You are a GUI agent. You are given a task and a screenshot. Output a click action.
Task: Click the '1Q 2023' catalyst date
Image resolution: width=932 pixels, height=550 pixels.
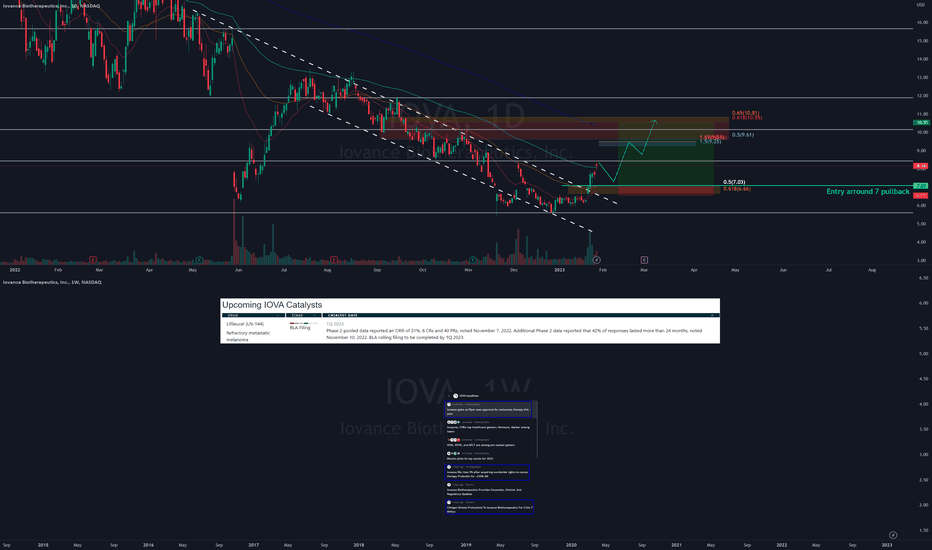point(335,324)
